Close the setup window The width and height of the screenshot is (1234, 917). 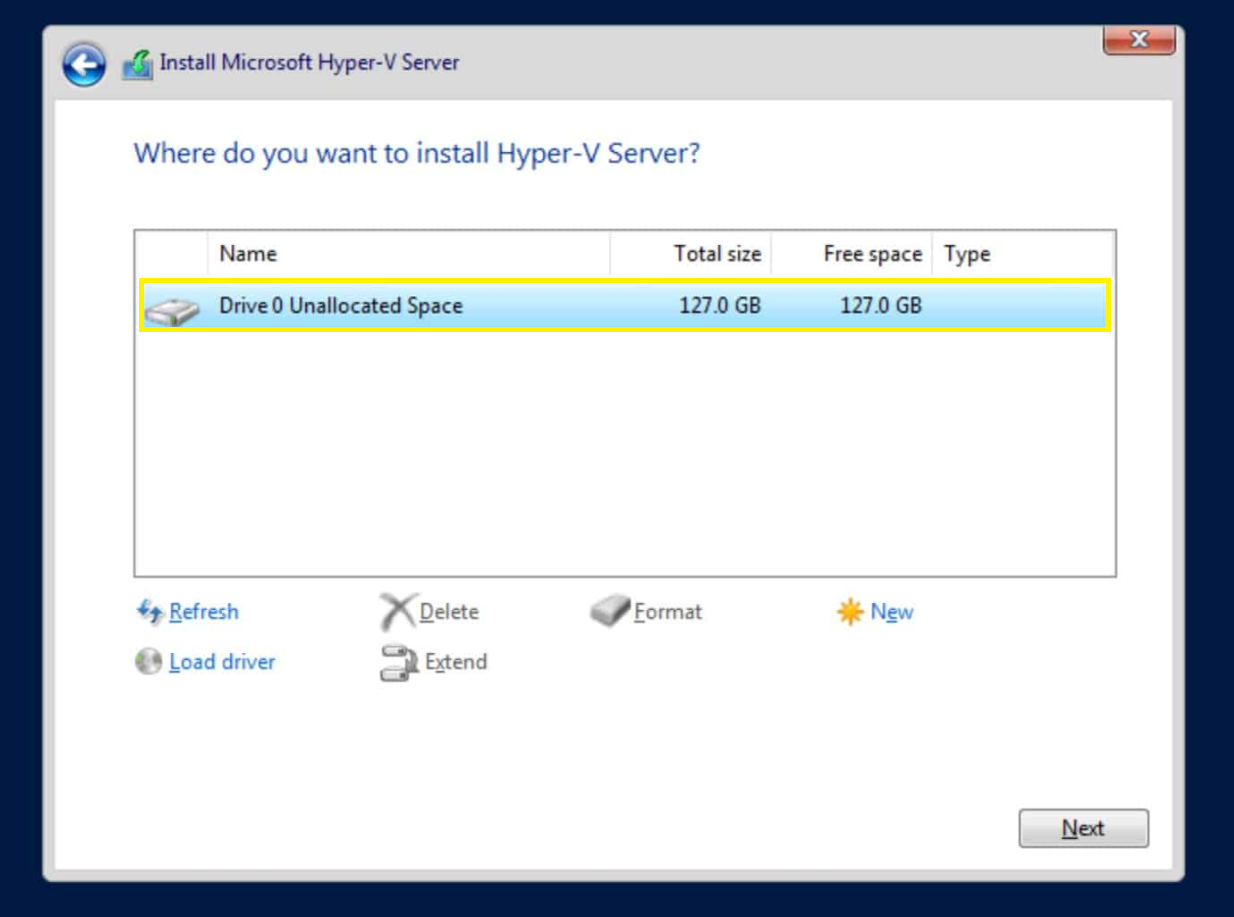[1138, 40]
